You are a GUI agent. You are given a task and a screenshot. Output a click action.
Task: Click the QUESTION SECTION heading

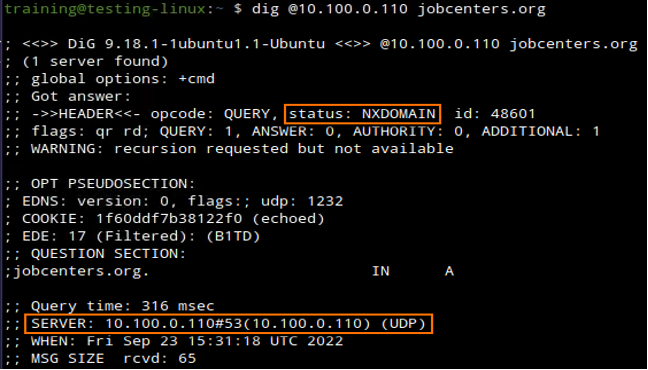click(108, 253)
